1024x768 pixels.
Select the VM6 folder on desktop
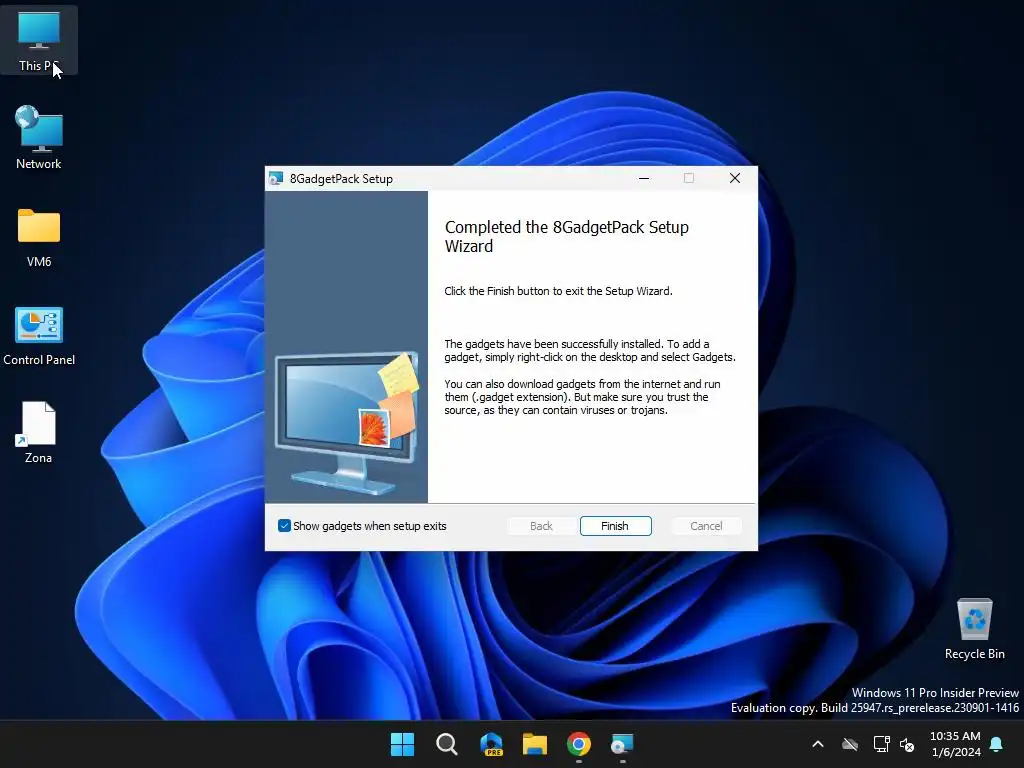tap(39, 238)
